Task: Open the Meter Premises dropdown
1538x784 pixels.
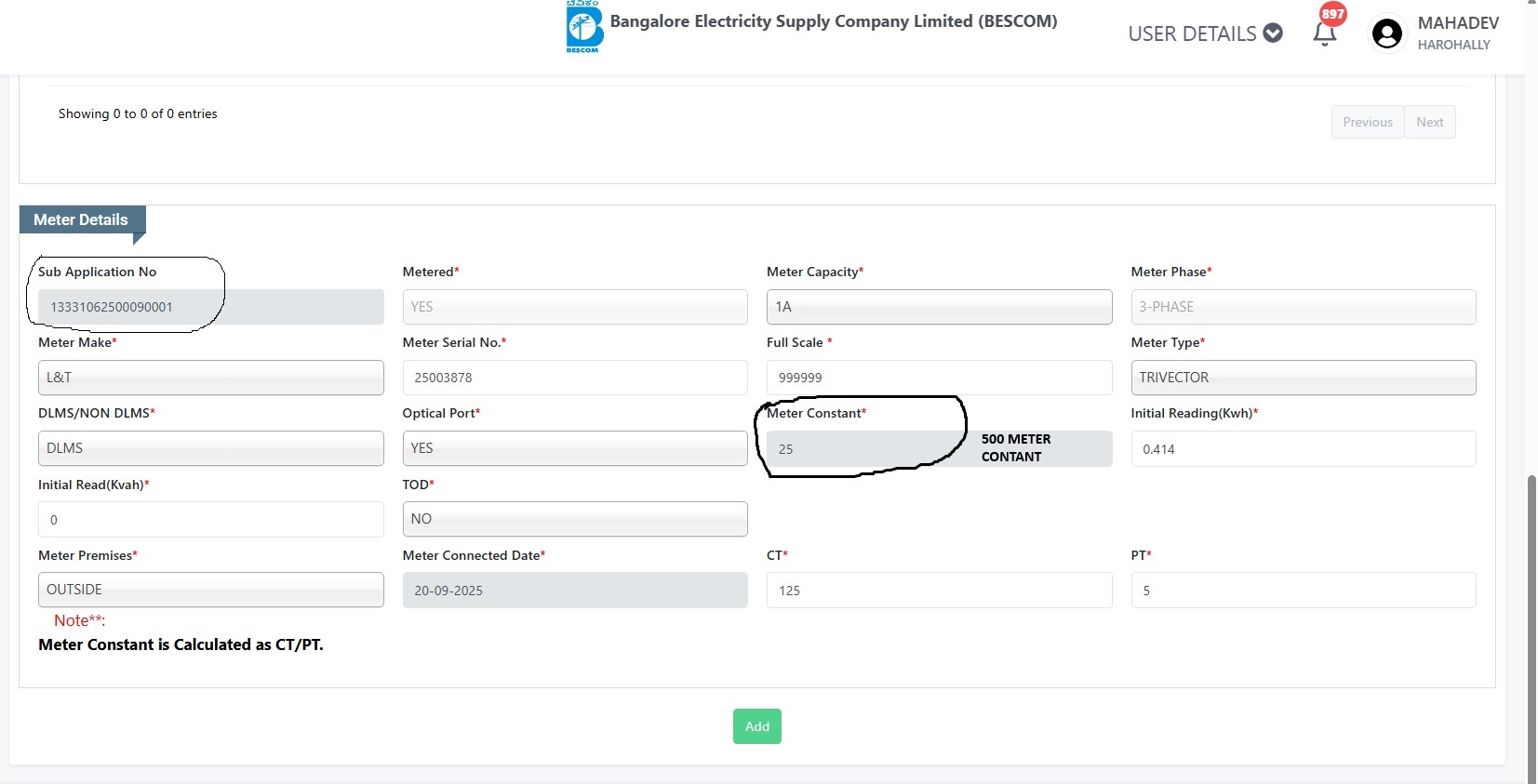Action: tap(210, 590)
